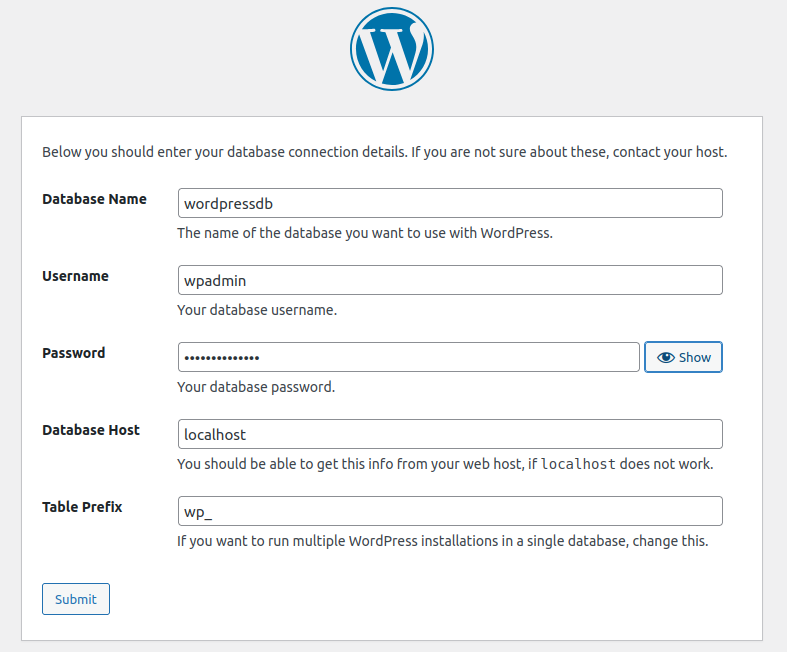
Task: Focus the Username field containing wpadmin
Action: 449,280
